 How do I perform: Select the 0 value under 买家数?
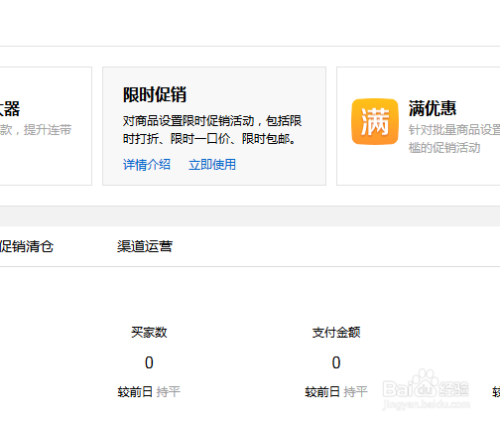point(149,363)
